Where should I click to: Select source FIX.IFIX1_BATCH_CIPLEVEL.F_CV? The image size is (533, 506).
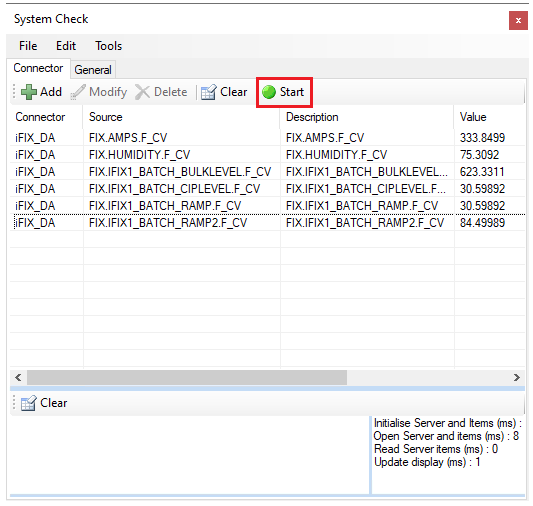point(174,189)
